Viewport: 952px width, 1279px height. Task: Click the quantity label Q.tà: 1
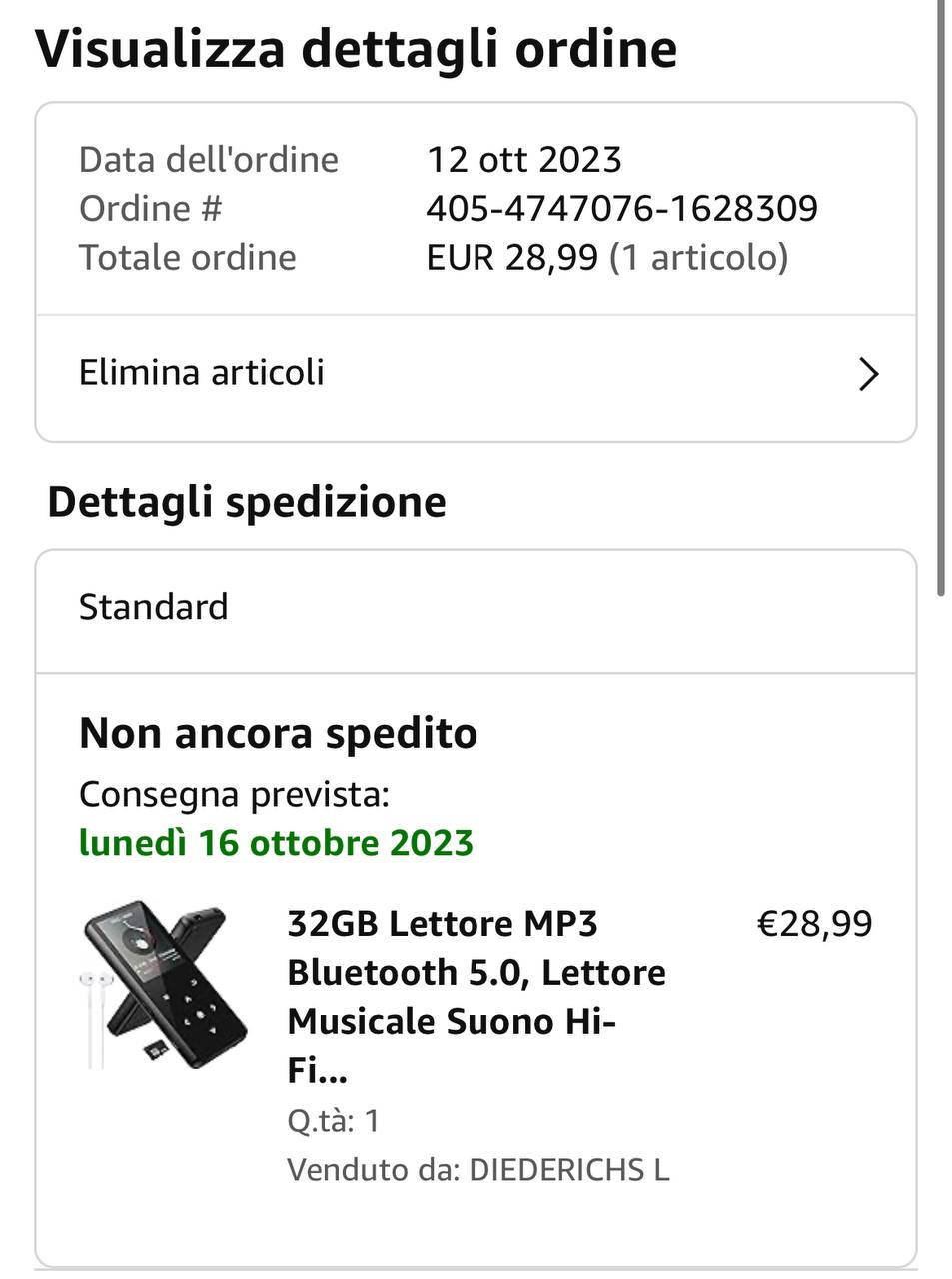[333, 1121]
